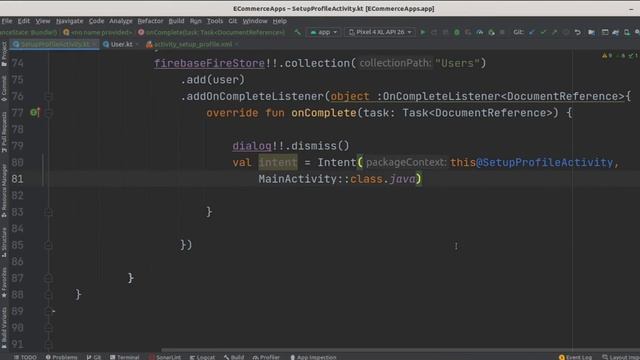
Task: Click fold end marker at line 88
Action: click(48, 295)
